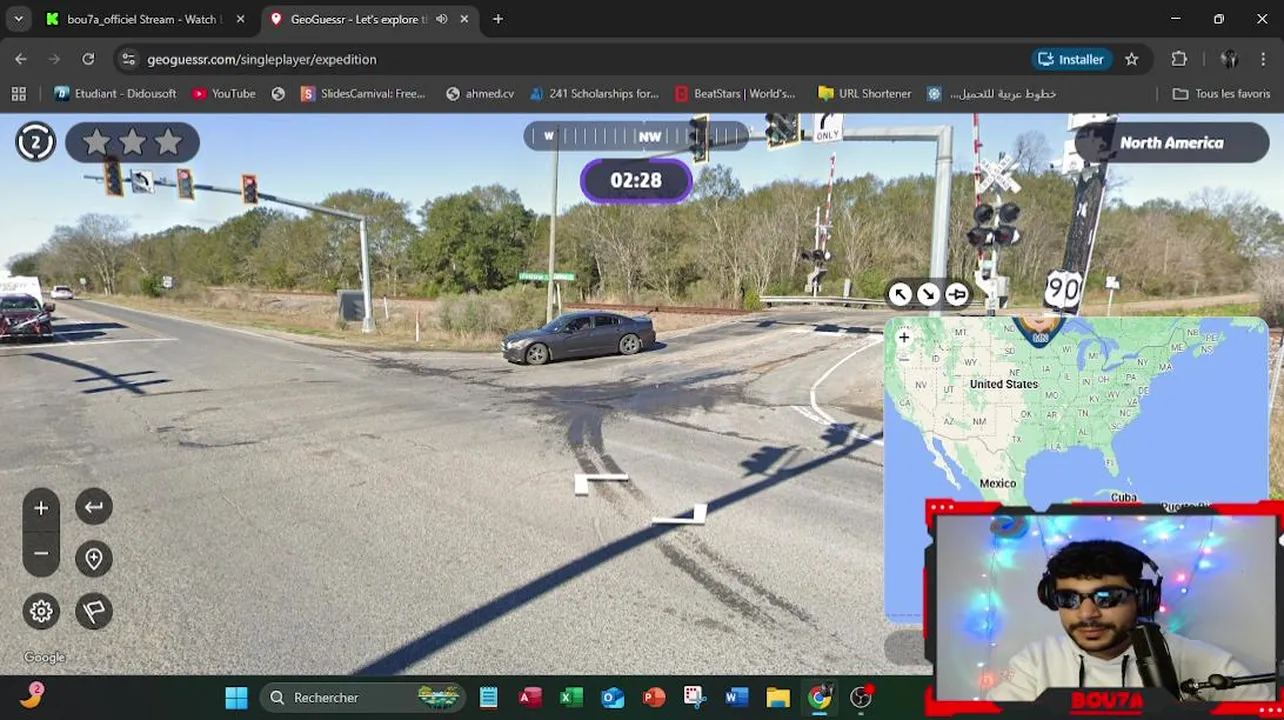
Task: Open the Snipping Tool taskbar icon
Action: point(695,697)
